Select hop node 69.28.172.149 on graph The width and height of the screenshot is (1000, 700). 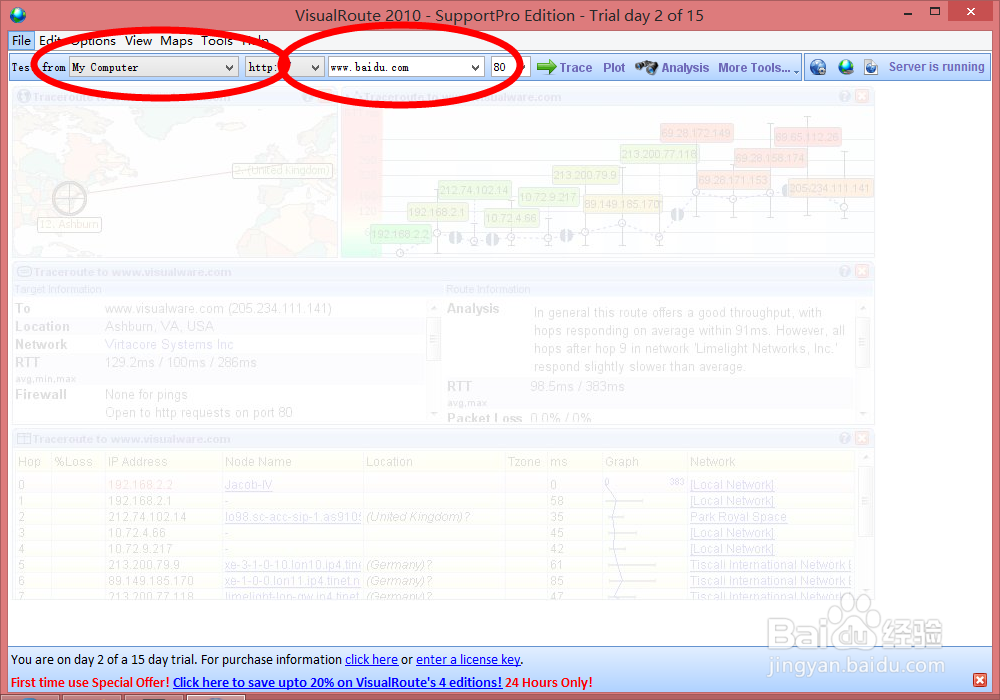pos(696,133)
